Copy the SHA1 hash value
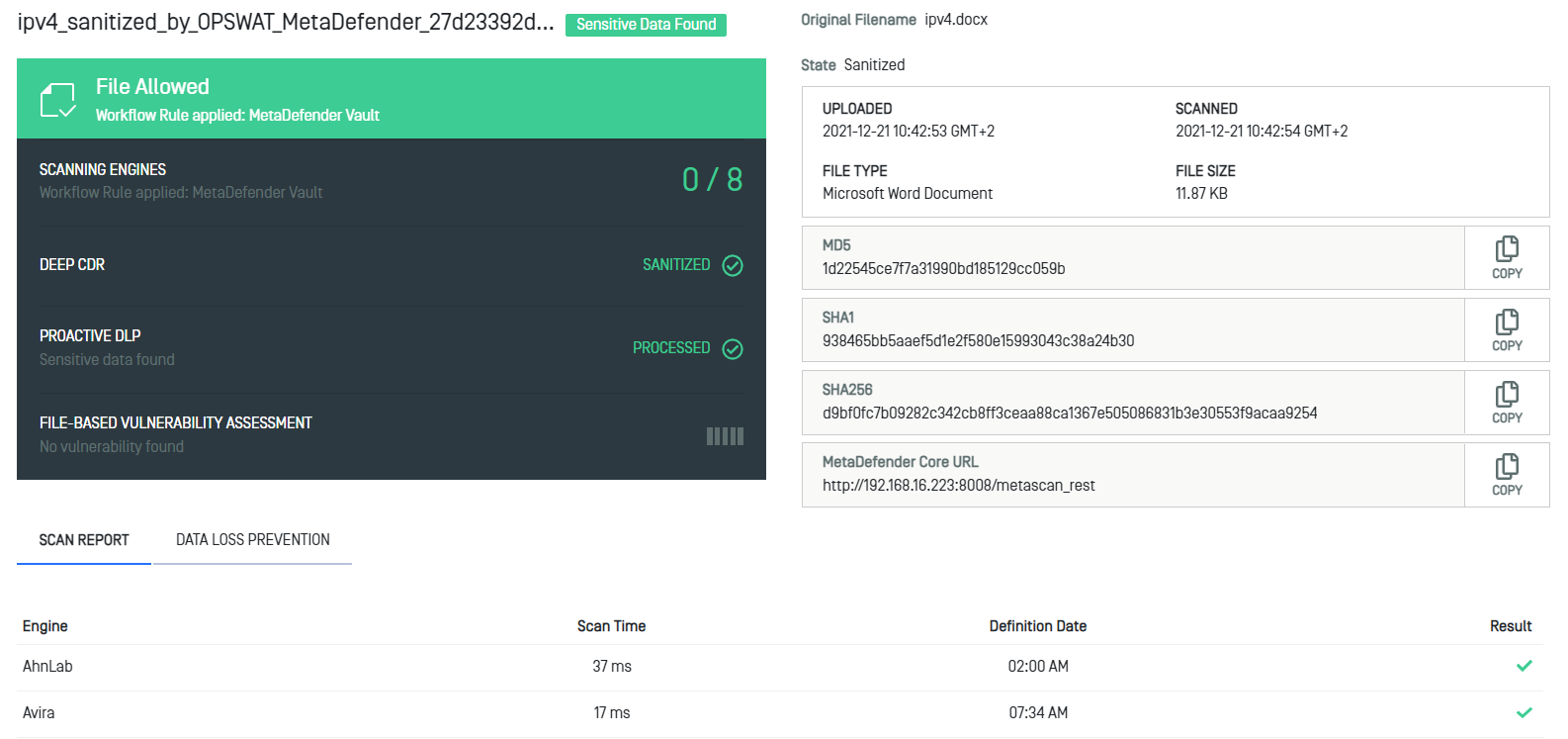1568x739 pixels. (x=1507, y=330)
